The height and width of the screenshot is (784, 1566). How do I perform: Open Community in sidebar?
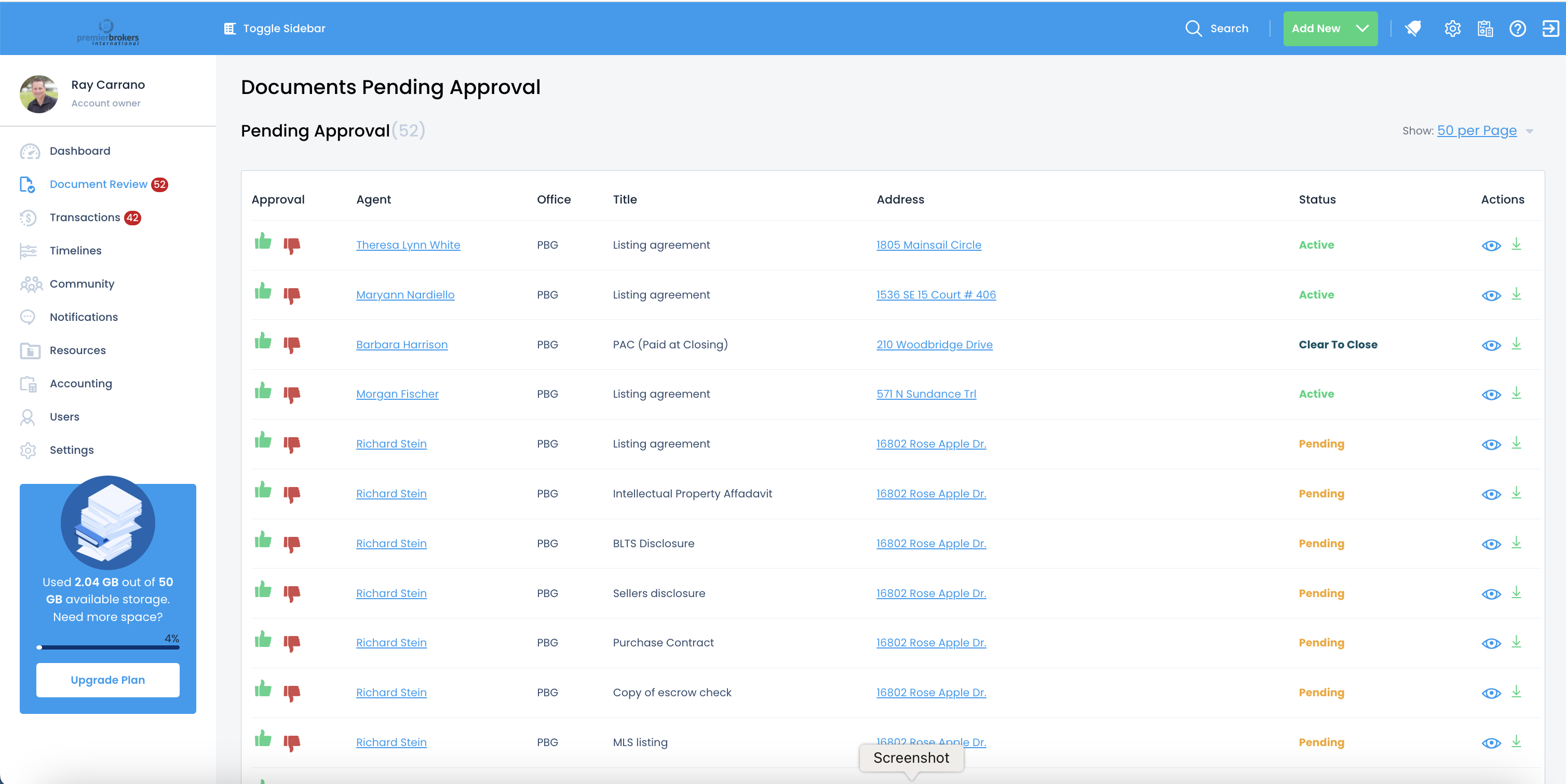coord(82,284)
